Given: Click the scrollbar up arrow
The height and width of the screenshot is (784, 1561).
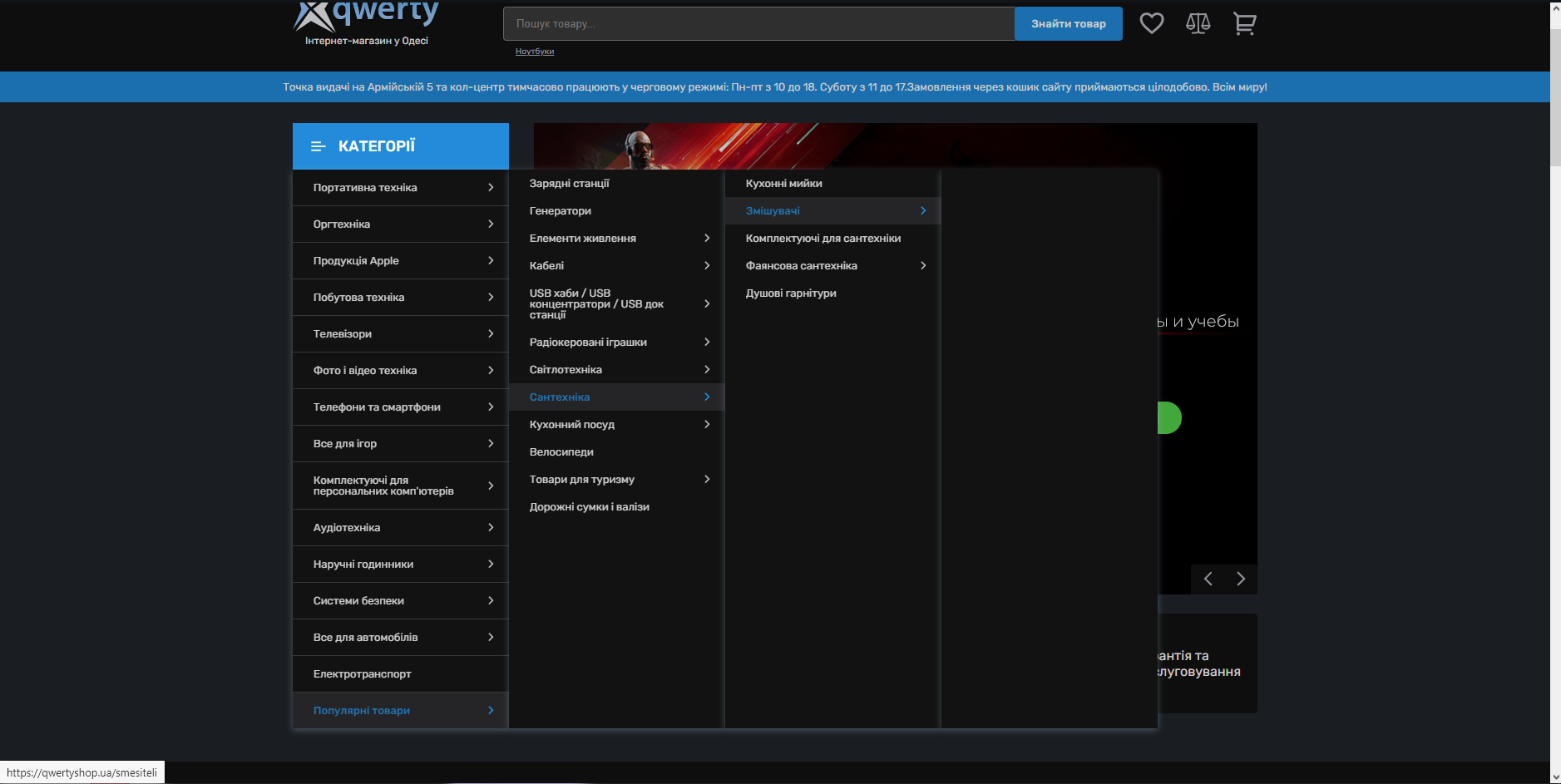Looking at the screenshot, I should [1555, 7].
